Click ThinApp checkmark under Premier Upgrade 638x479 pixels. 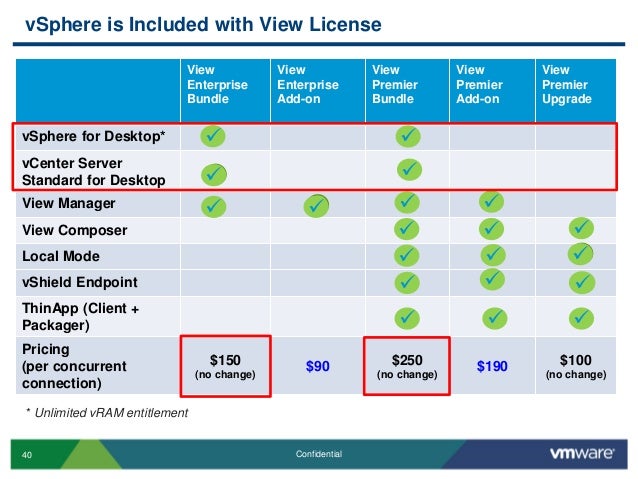(581, 318)
